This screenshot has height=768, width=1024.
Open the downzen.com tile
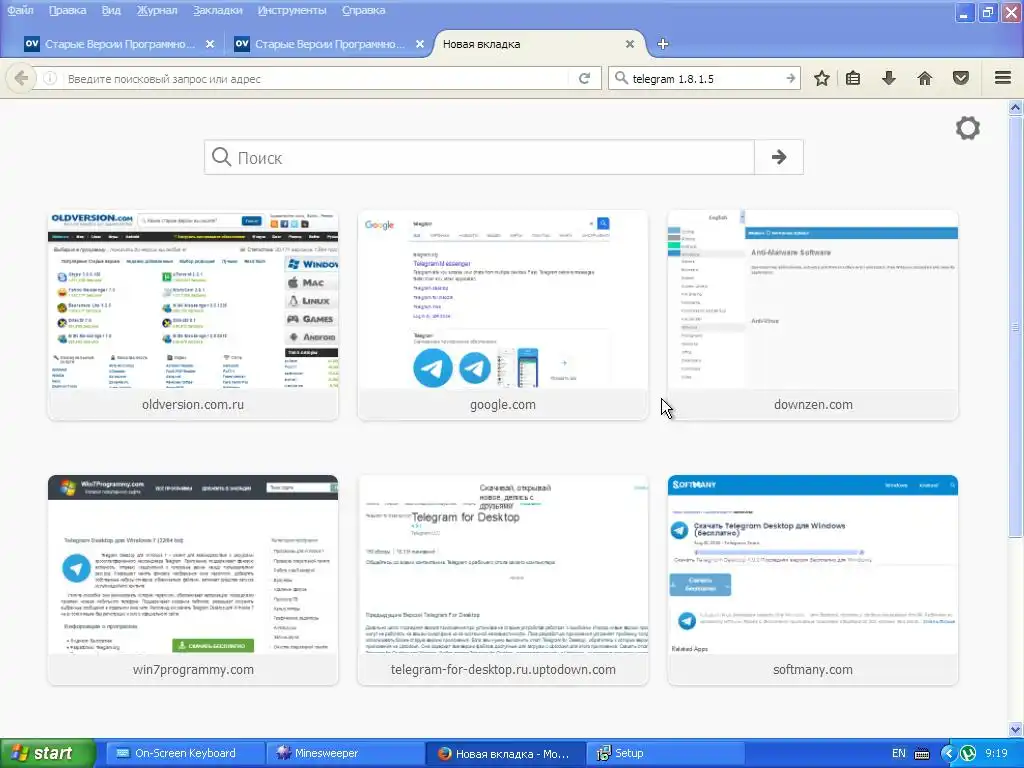coord(813,315)
